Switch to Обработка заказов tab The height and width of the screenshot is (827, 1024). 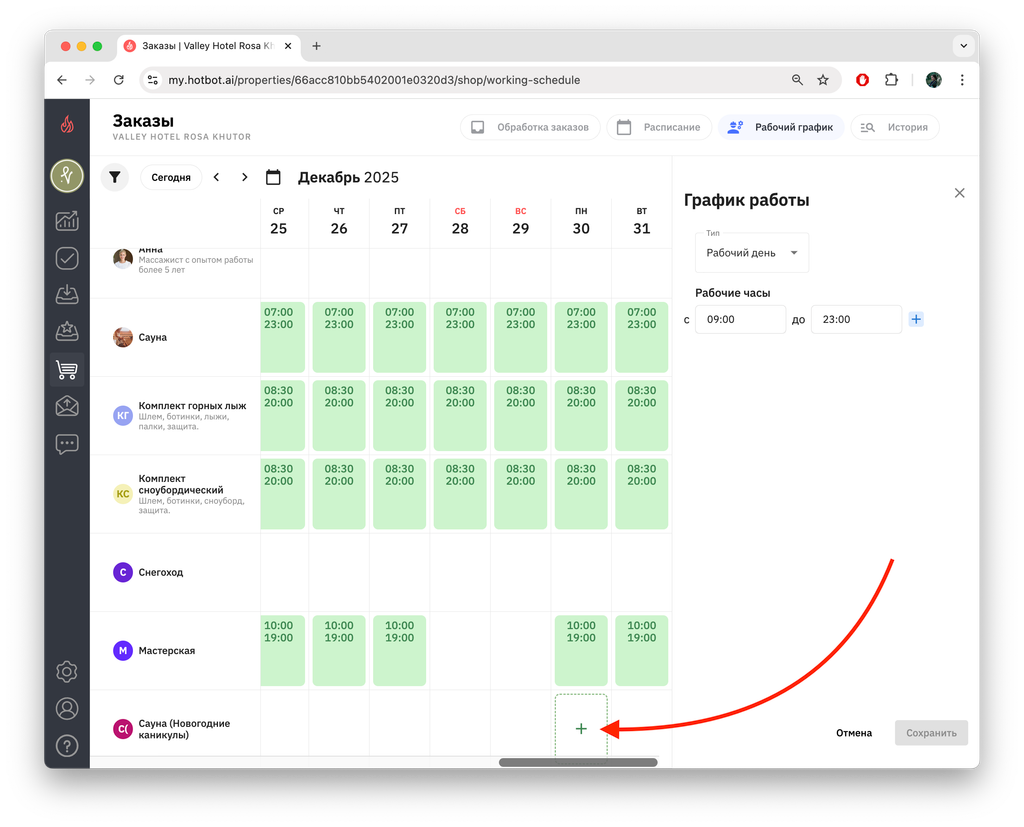point(530,127)
